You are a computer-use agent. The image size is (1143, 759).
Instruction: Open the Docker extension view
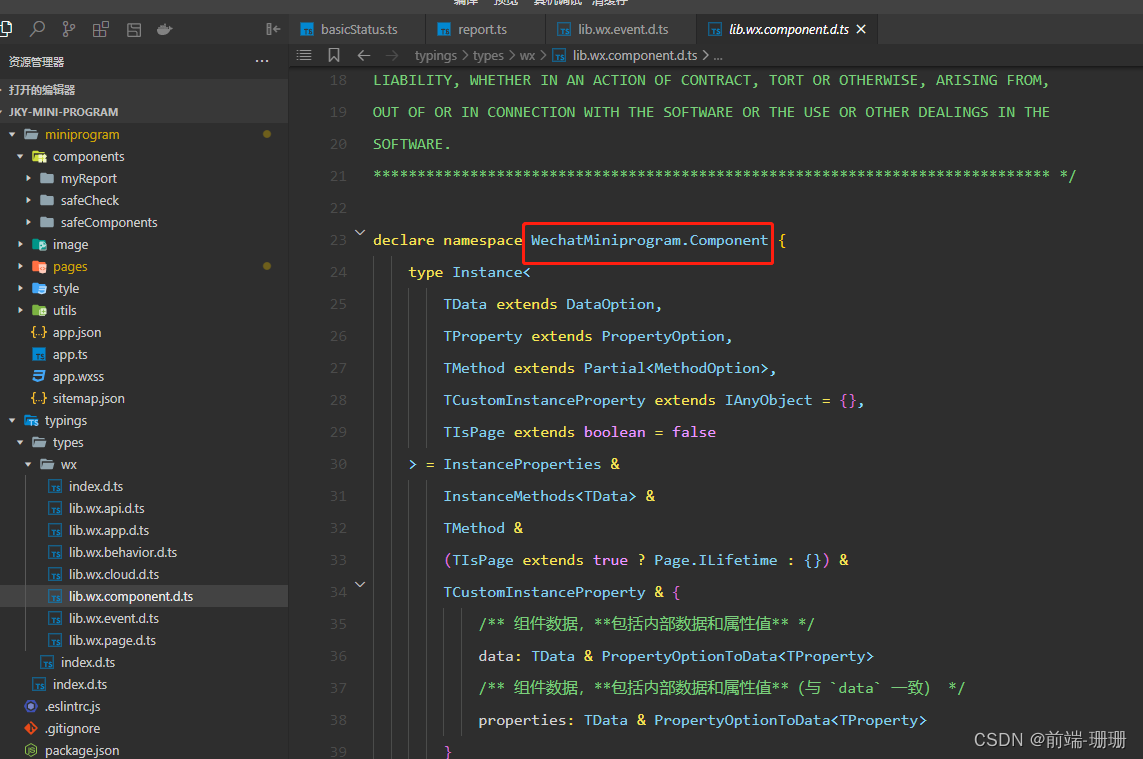(163, 29)
